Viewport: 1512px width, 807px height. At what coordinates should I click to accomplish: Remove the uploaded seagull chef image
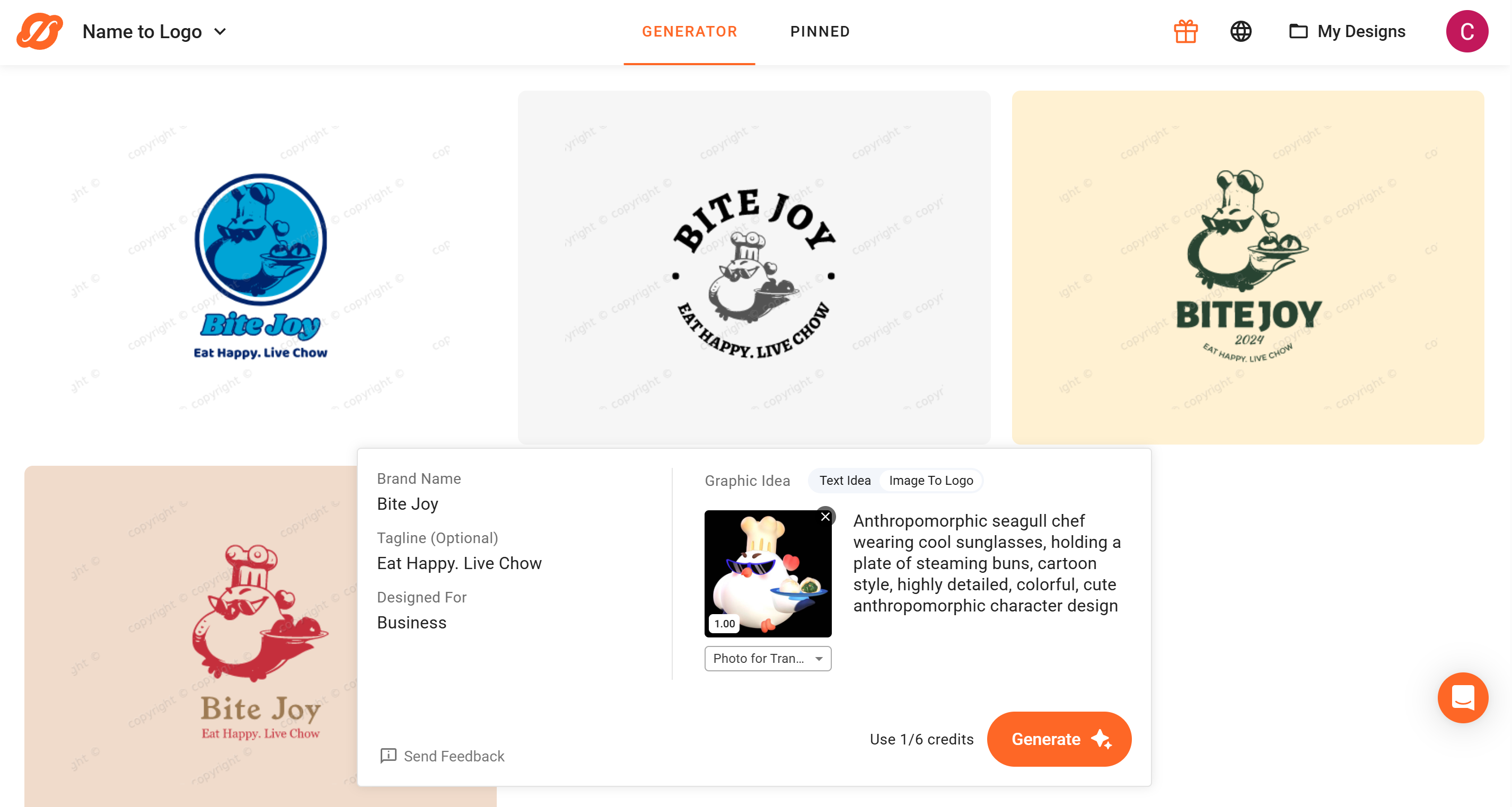825,517
